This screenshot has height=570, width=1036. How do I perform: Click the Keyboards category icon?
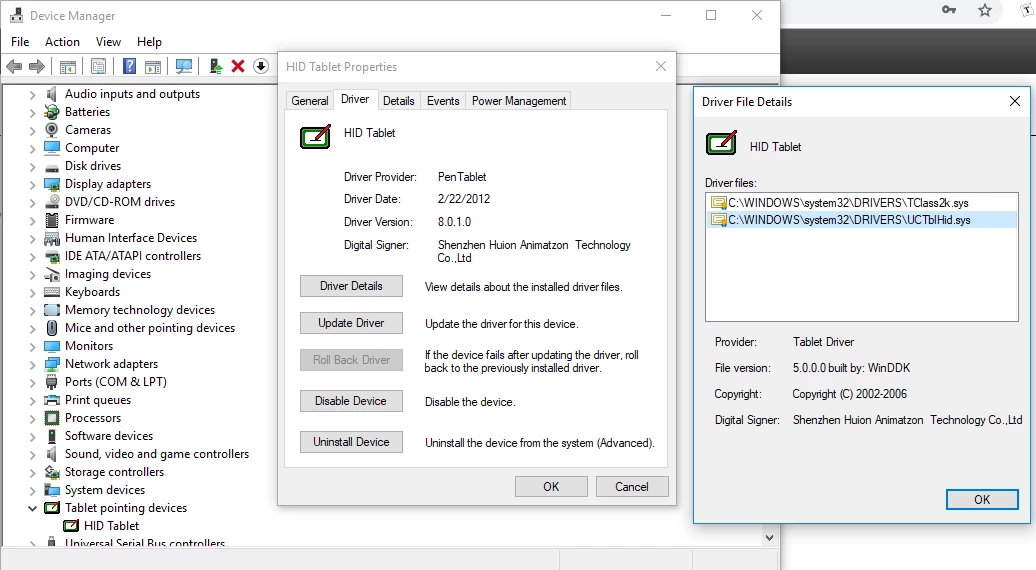tap(52, 292)
